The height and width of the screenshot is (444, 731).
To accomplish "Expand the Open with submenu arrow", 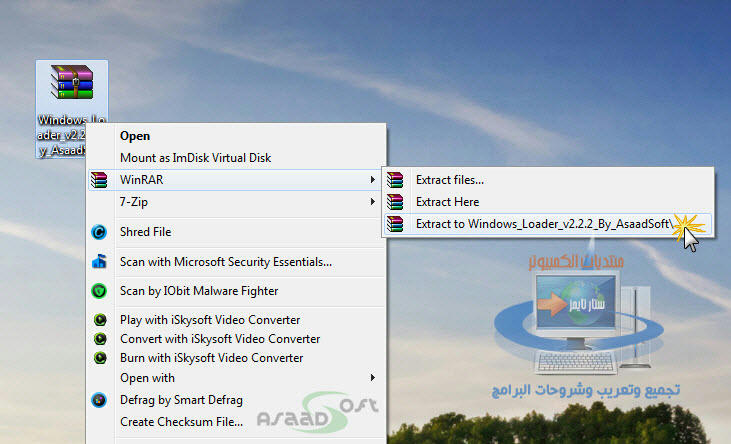I will [373, 378].
